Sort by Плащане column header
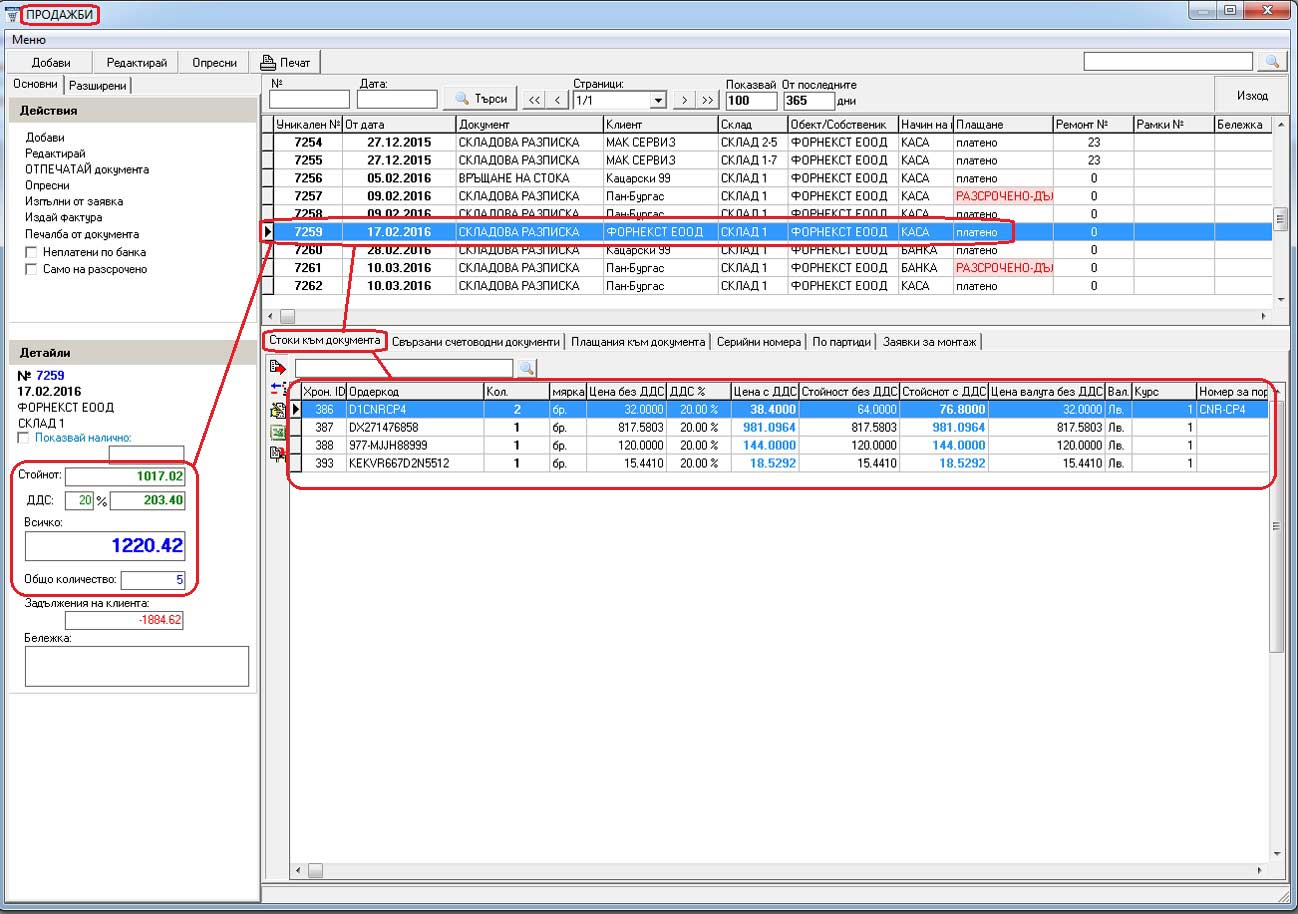 (1003, 125)
